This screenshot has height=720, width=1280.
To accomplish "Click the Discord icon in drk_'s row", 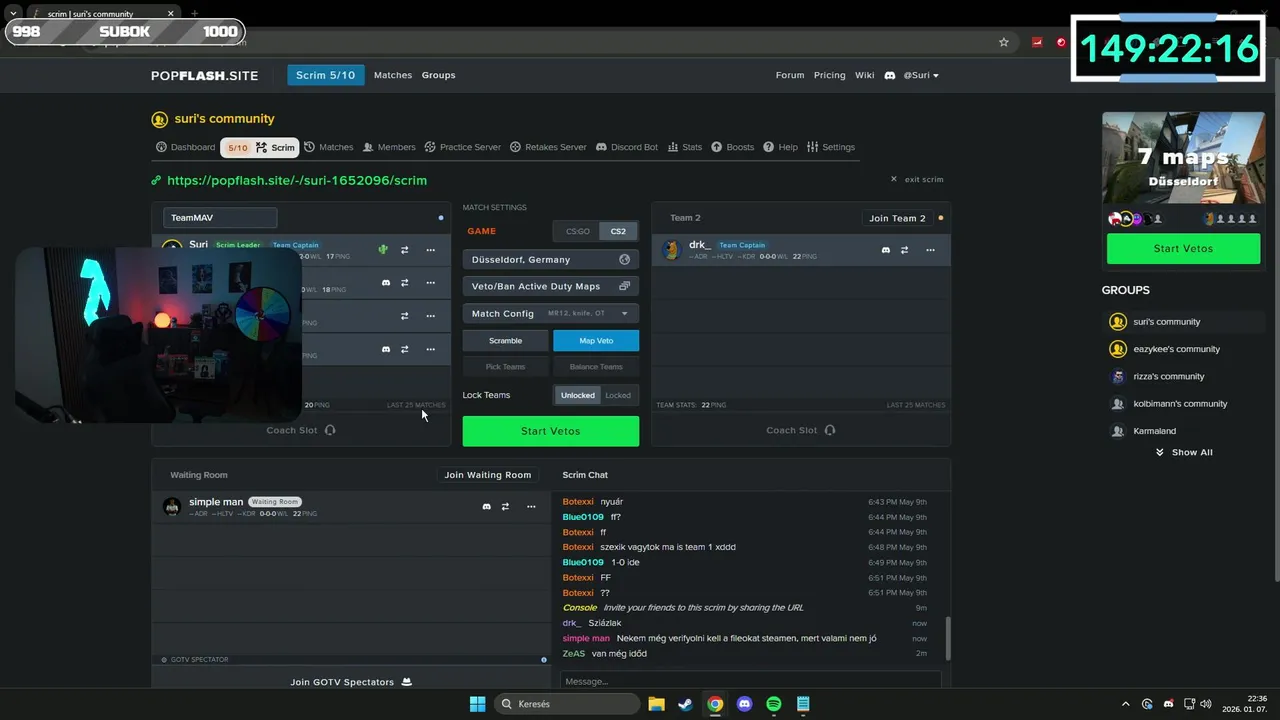I will (x=885, y=250).
